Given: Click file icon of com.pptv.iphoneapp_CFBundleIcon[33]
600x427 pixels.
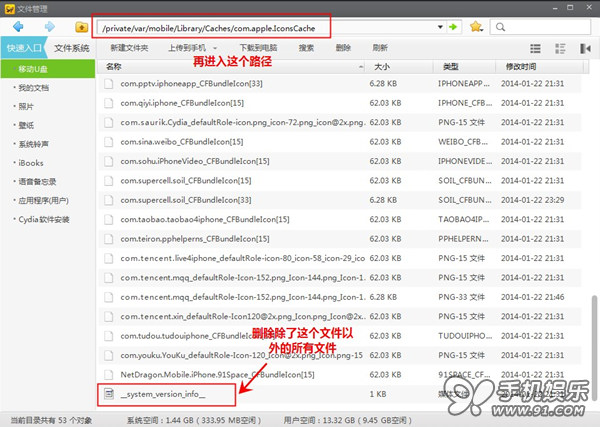Looking at the screenshot, I should 109,83.
